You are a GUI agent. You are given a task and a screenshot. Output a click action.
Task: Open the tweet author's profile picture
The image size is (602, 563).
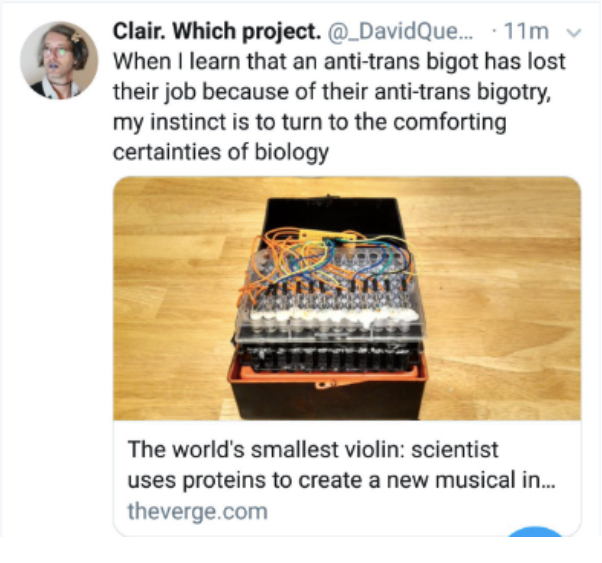coord(59,60)
